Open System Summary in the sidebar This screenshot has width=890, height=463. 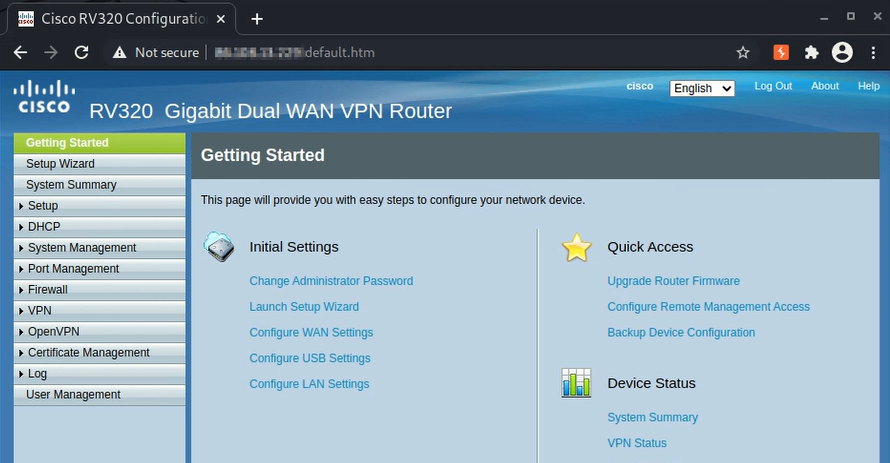click(x=99, y=185)
